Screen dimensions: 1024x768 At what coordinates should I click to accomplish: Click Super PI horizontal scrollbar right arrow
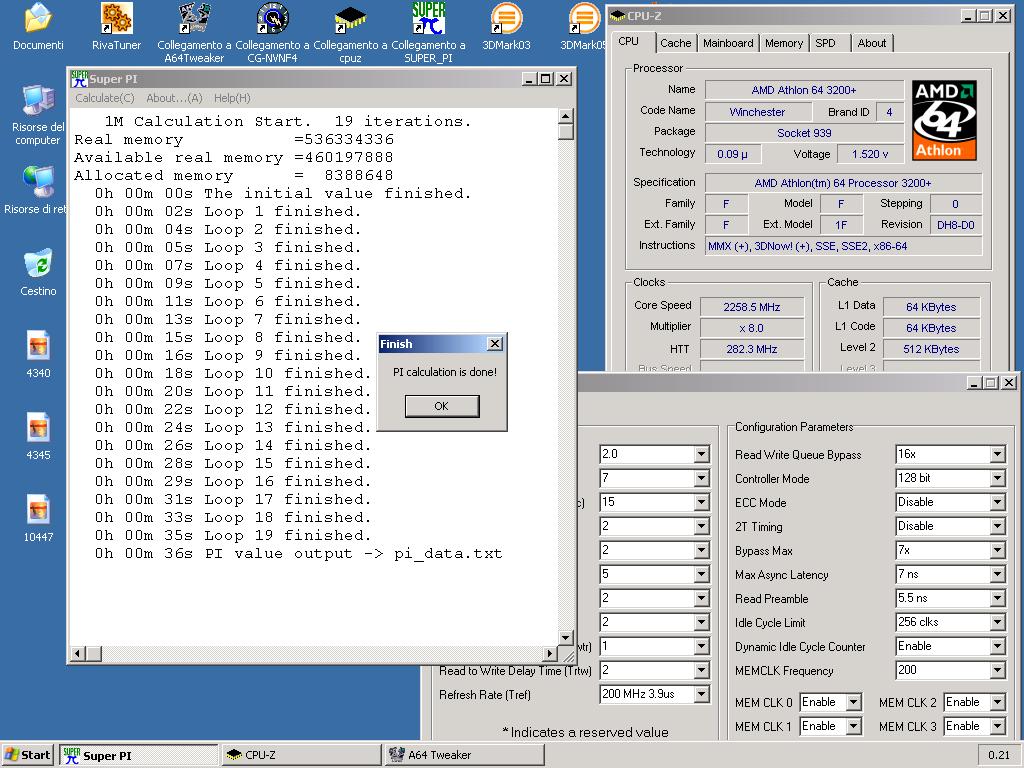(x=550, y=653)
